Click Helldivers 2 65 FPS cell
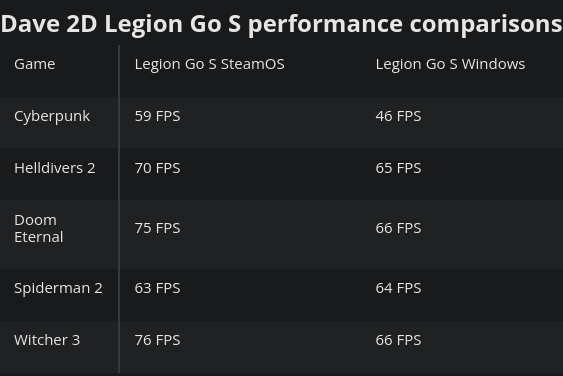Screen dimensions: 563x376 pos(398,168)
